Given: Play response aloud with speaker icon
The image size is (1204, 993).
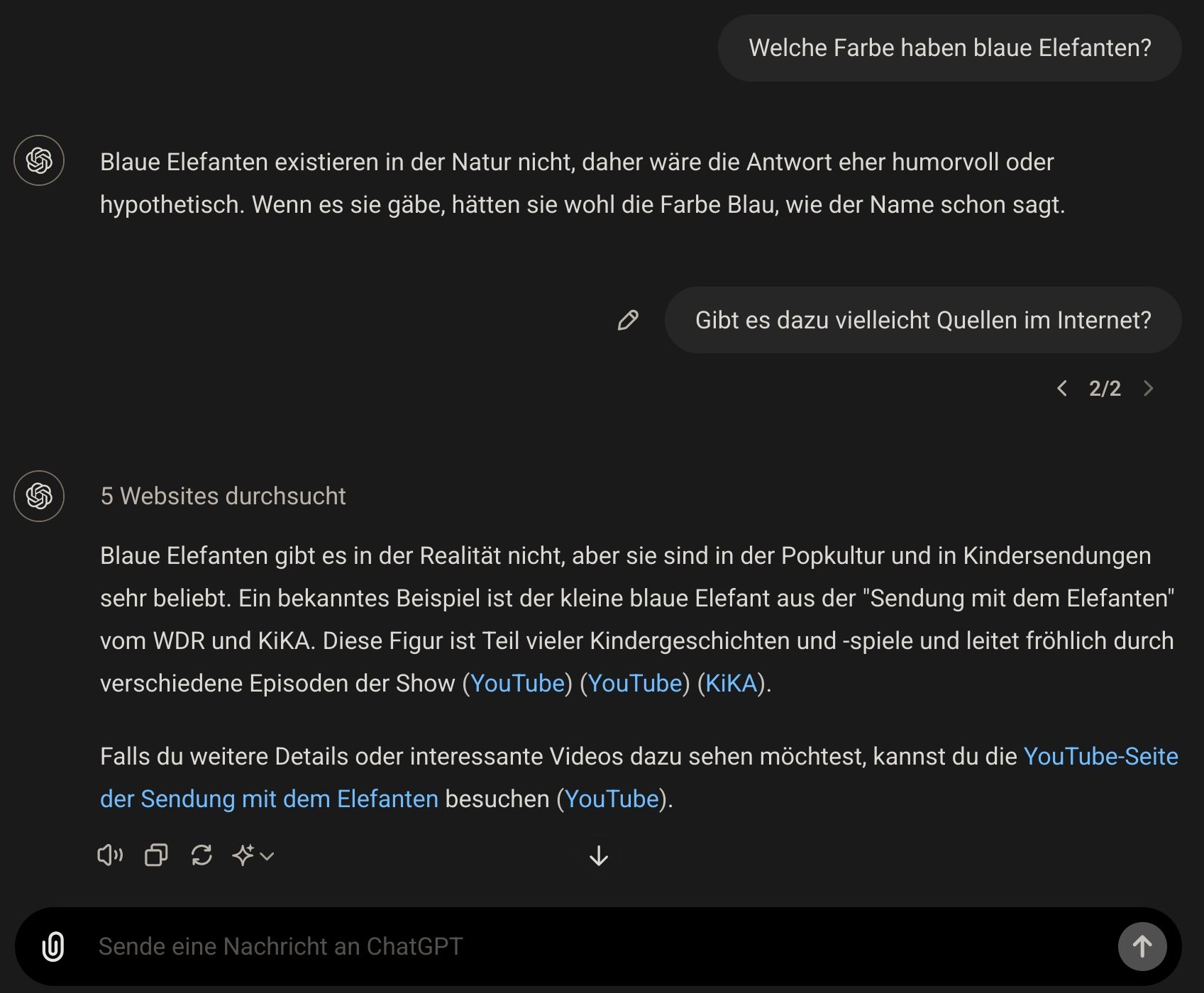Looking at the screenshot, I should click(110, 855).
